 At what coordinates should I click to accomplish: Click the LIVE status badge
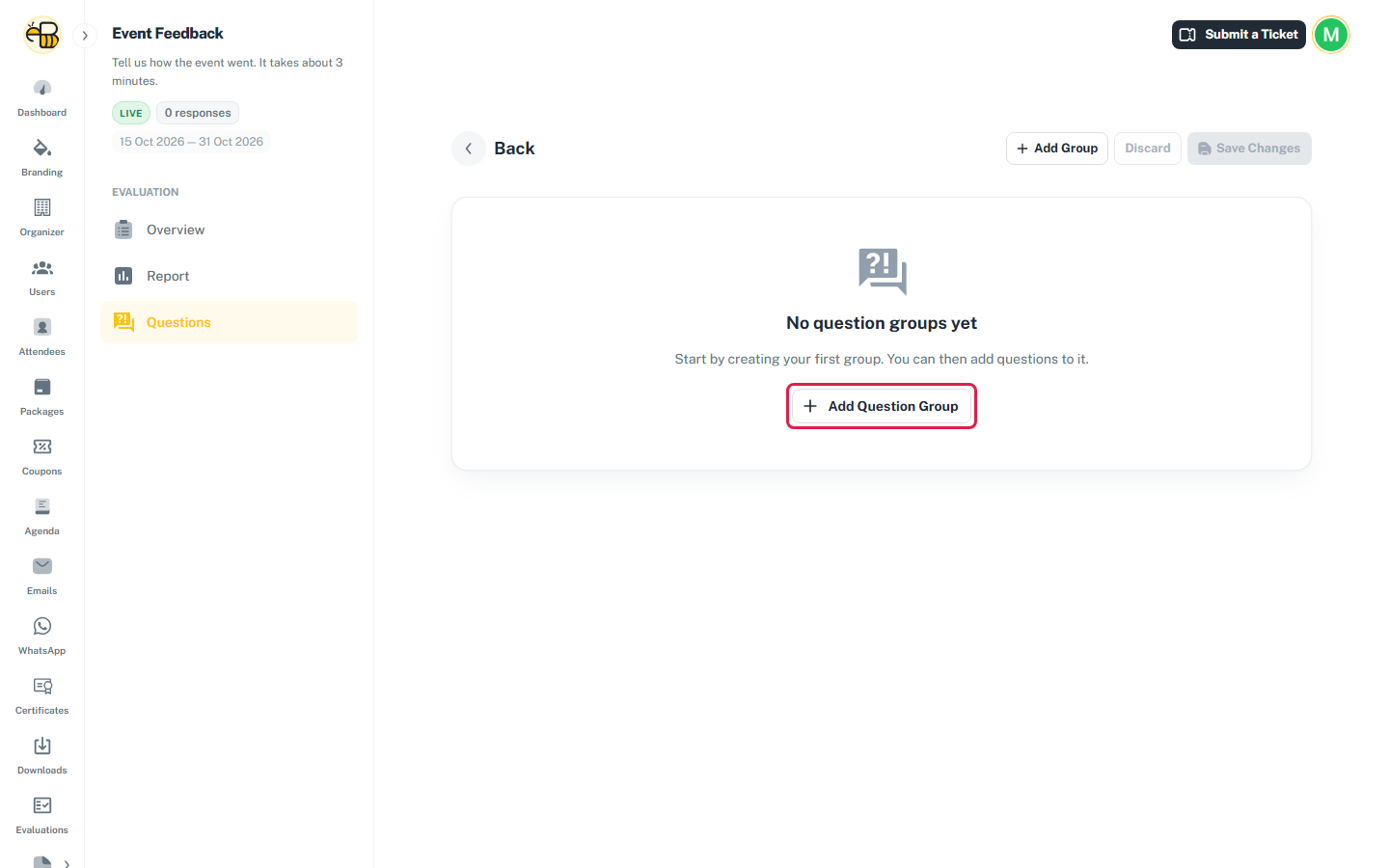(131, 113)
